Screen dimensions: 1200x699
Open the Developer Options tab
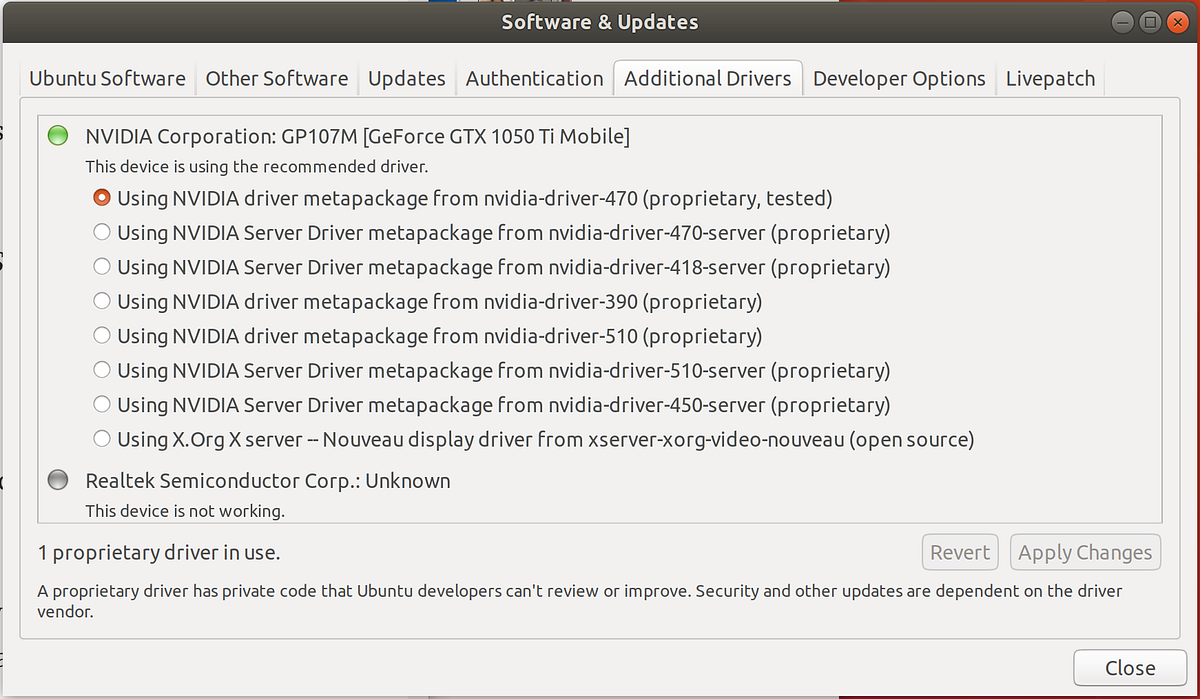coord(898,78)
